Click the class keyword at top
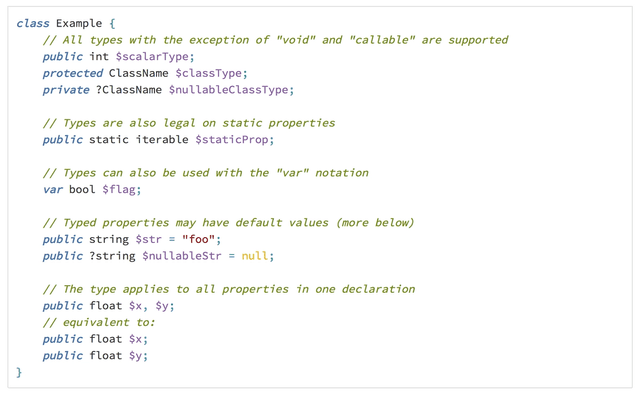Screen dimensions: 641x400 [x=33, y=23]
